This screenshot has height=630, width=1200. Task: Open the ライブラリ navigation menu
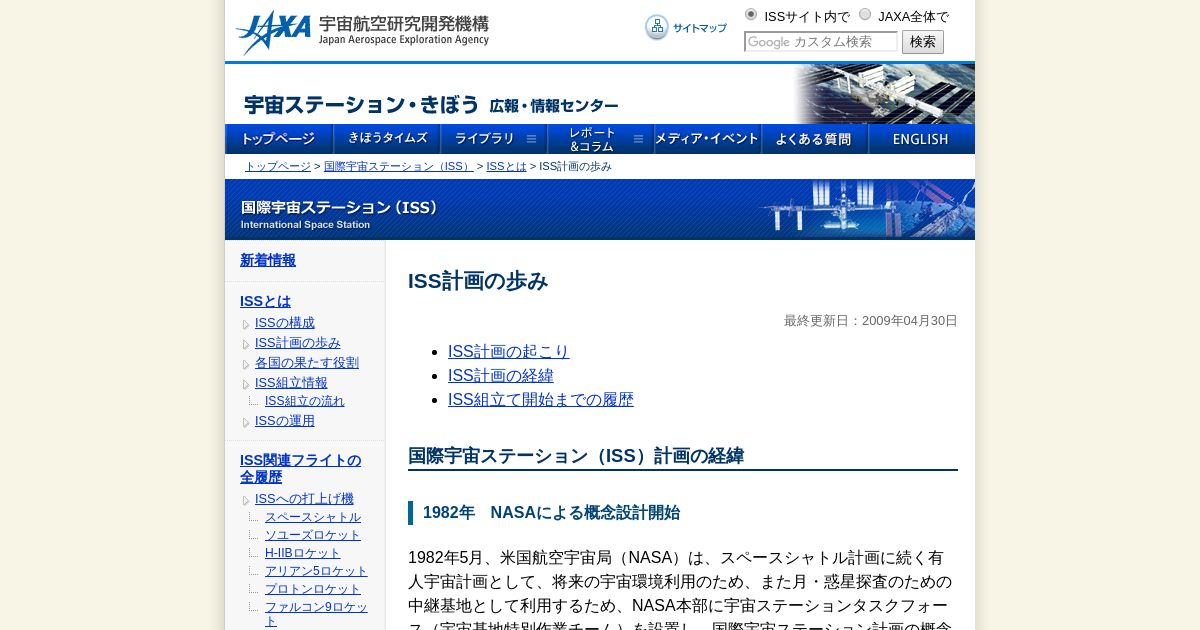tap(494, 139)
